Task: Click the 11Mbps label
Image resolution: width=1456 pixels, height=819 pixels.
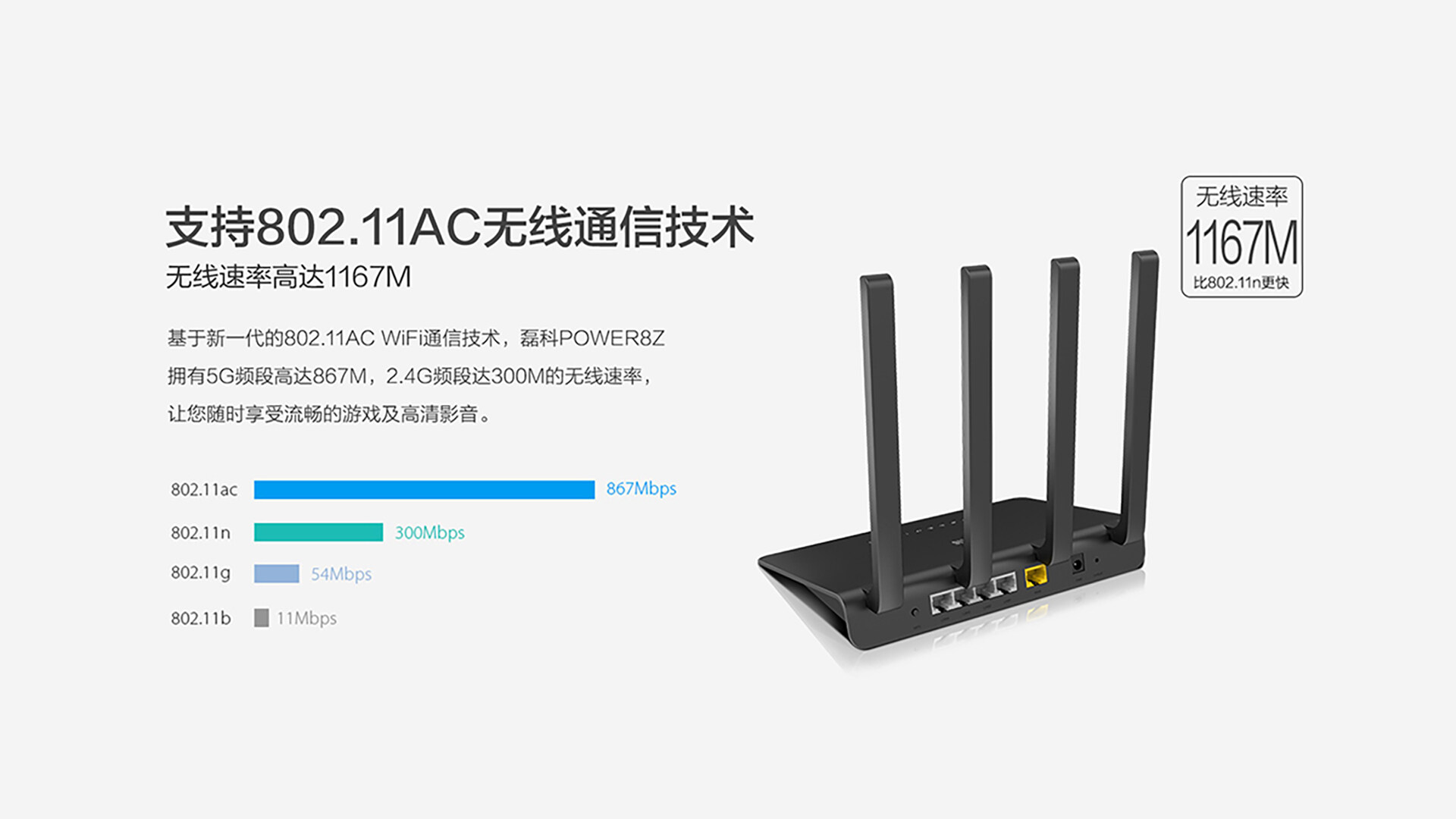Action: click(x=306, y=618)
